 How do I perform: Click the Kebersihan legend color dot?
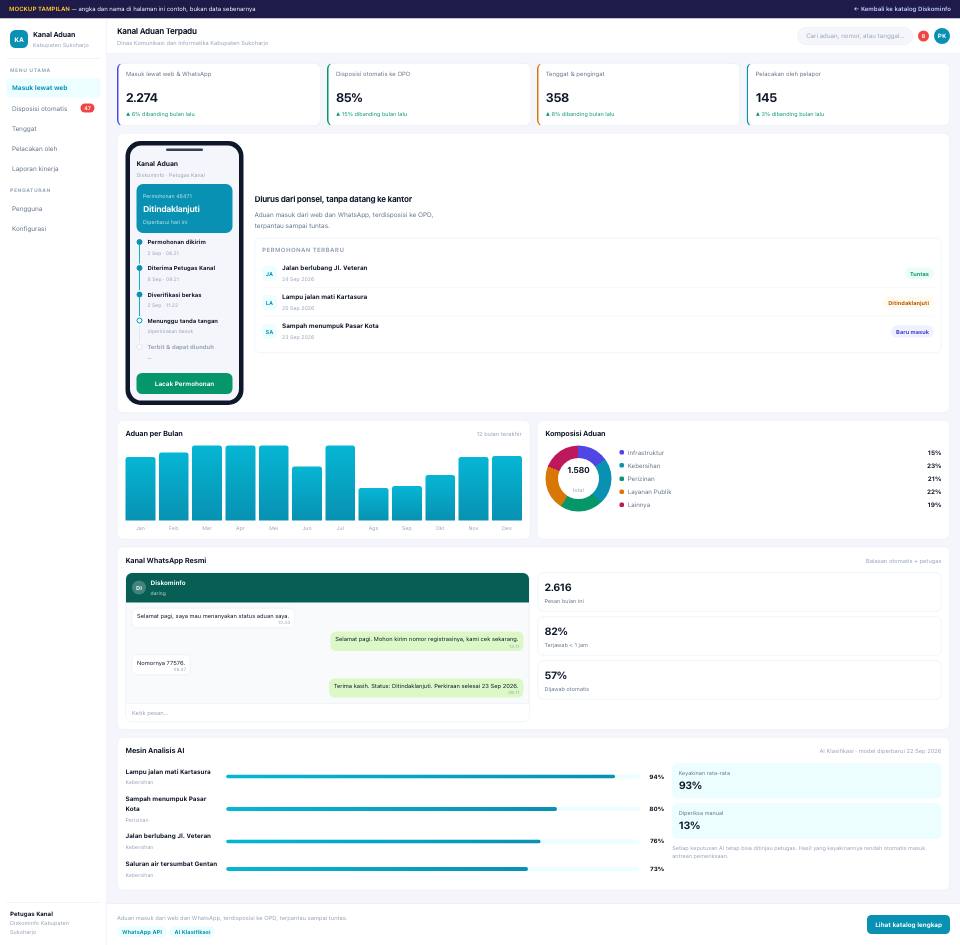[621, 466]
